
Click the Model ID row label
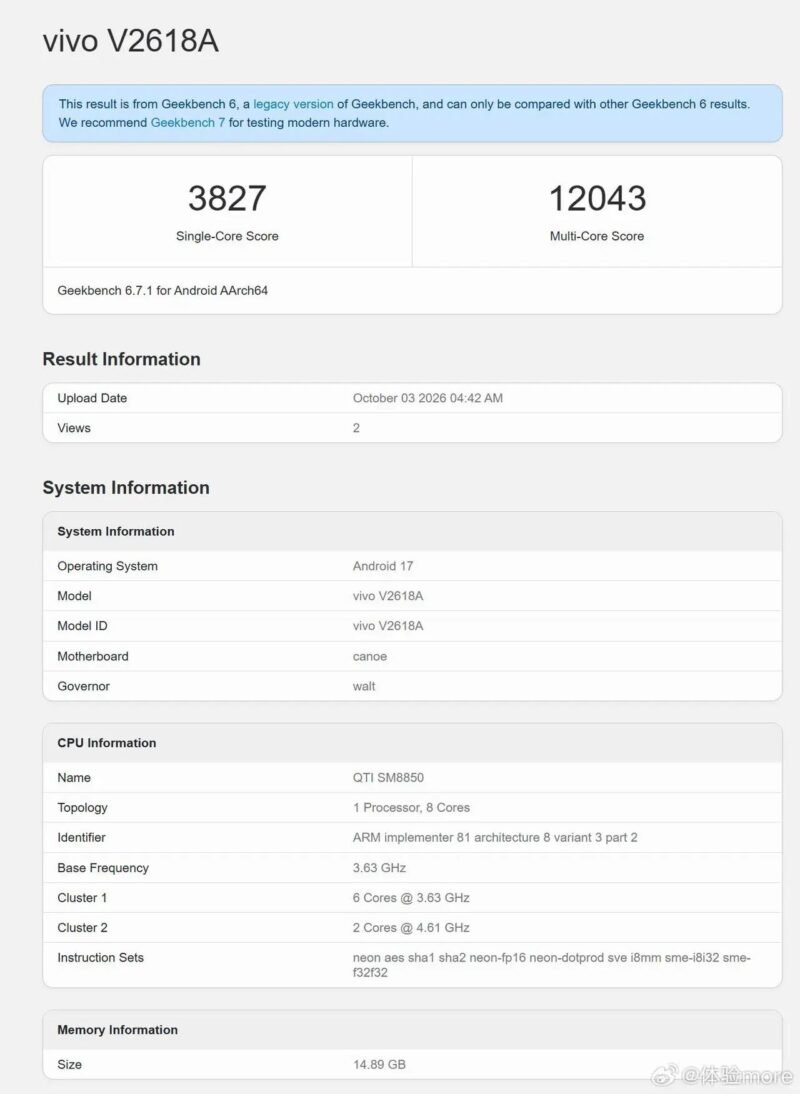click(82, 626)
